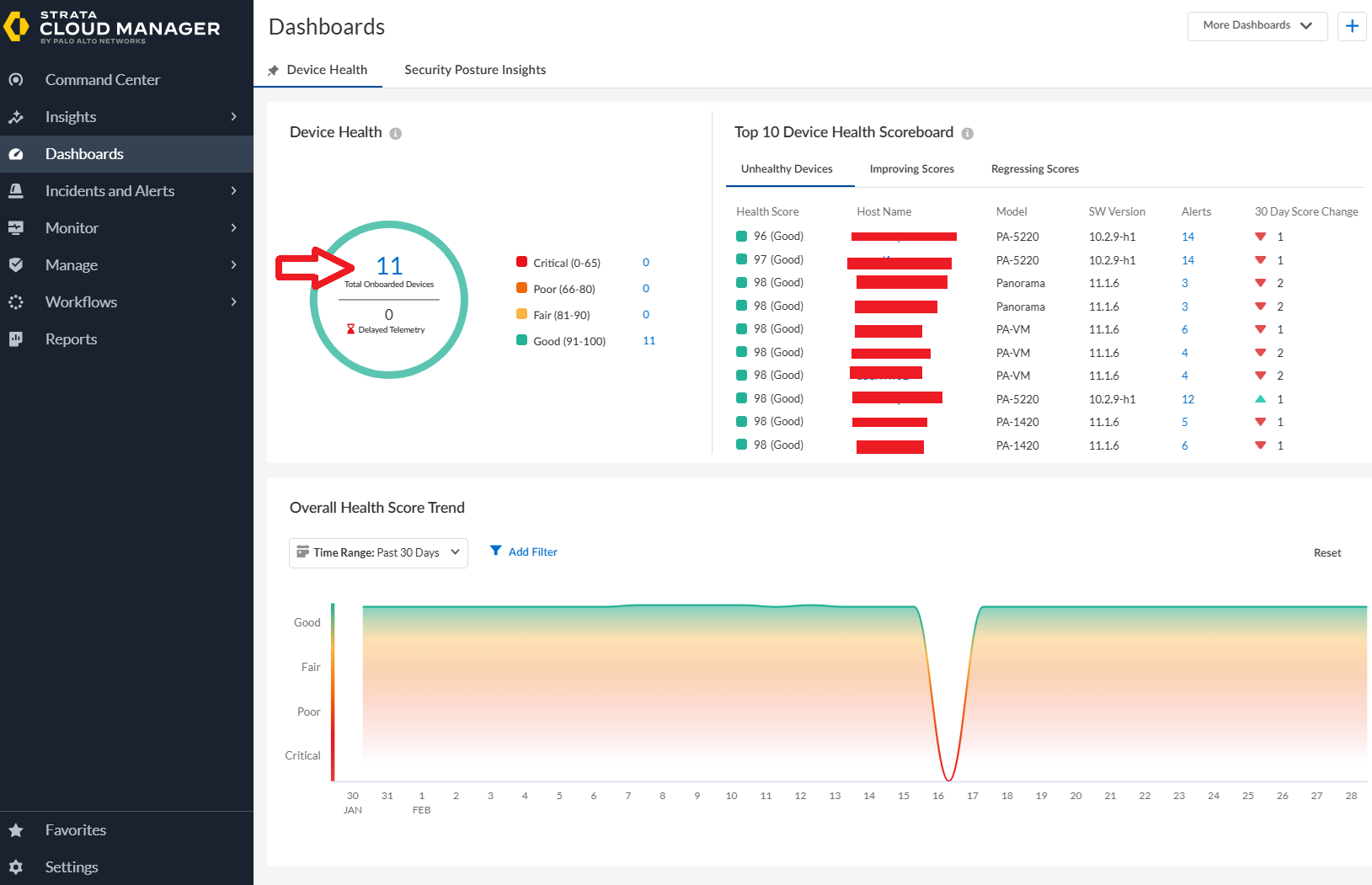The height and width of the screenshot is (885, 1372).
Task: Open Settings at the sidebar bottom
Action: pyautogui.click(x=17, y=866)
